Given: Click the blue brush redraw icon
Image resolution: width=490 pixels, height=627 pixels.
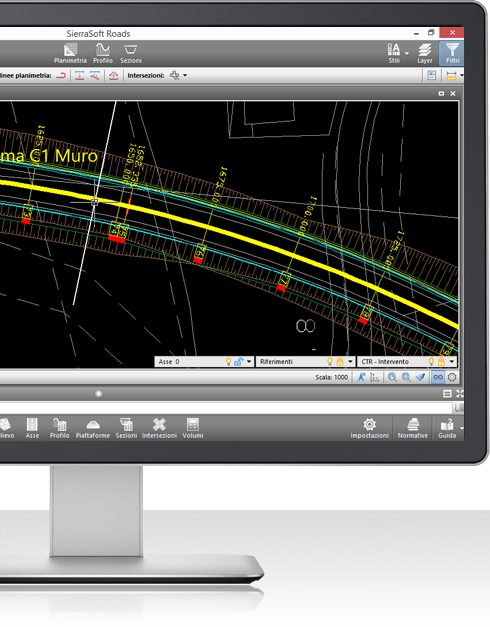Looking at the screenshot, I should 420,377.
